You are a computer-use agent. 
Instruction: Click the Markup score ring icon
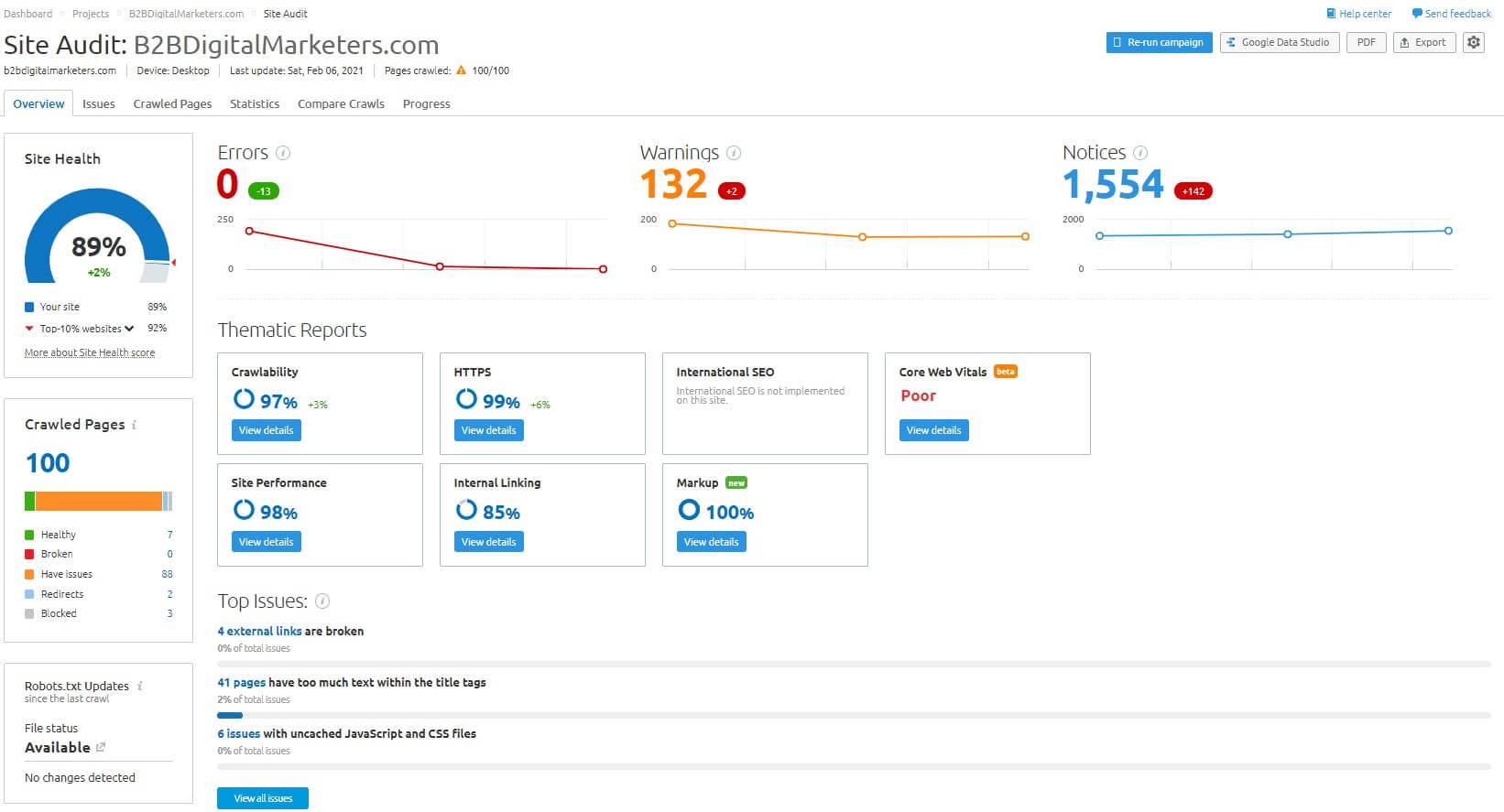point(689,510)
